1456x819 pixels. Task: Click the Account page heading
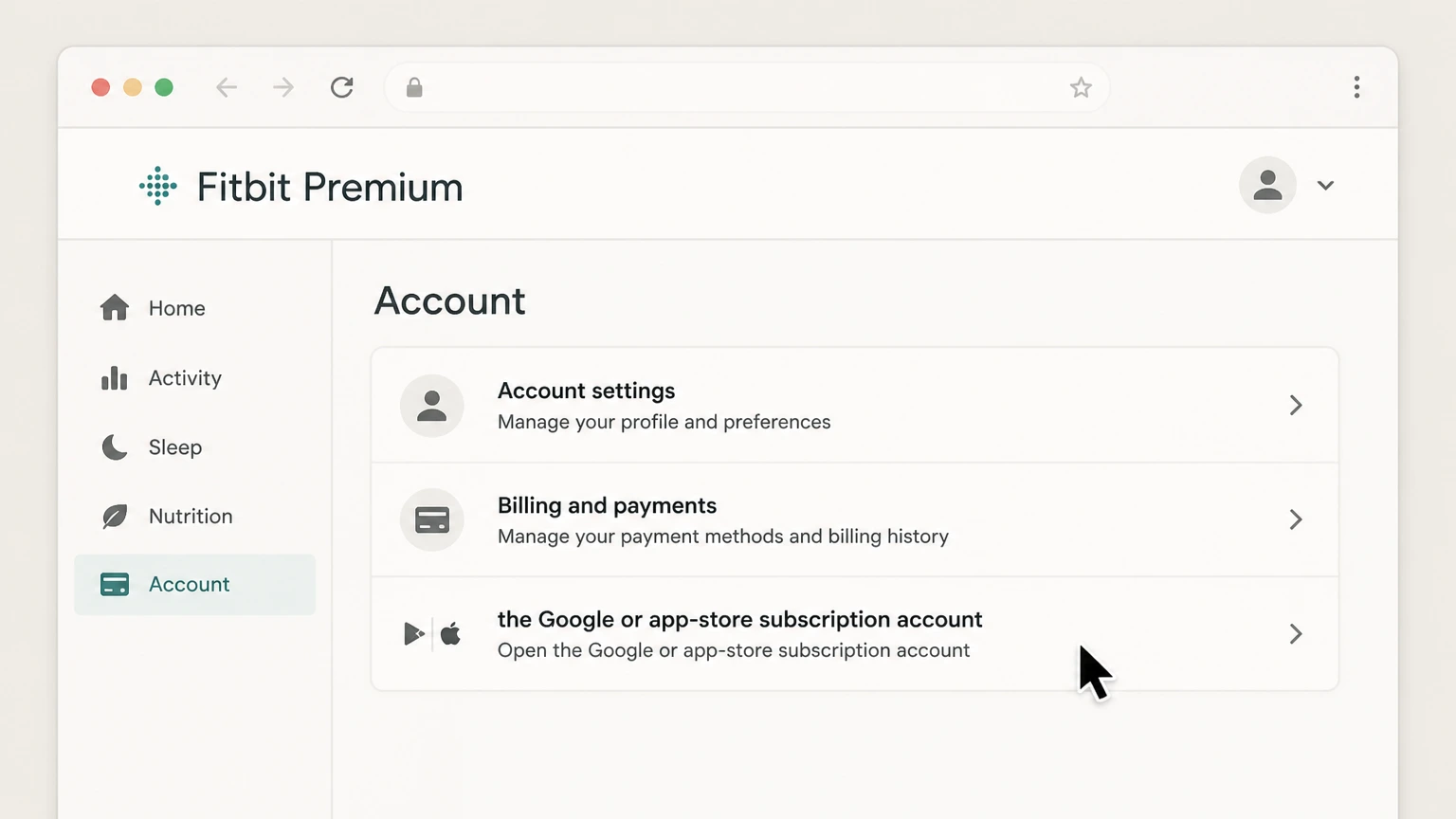click(x=449, y=301)
